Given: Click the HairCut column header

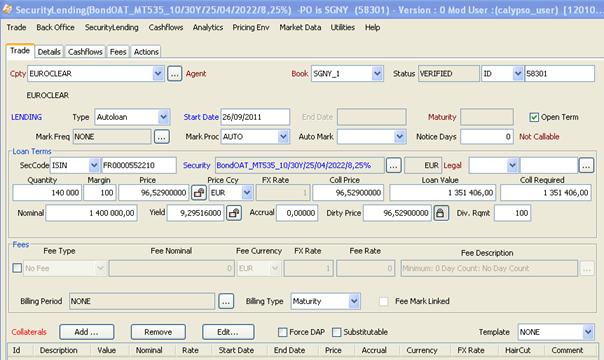Looking at the screenshot, I should pyautogui.click(x=518, y=350).
